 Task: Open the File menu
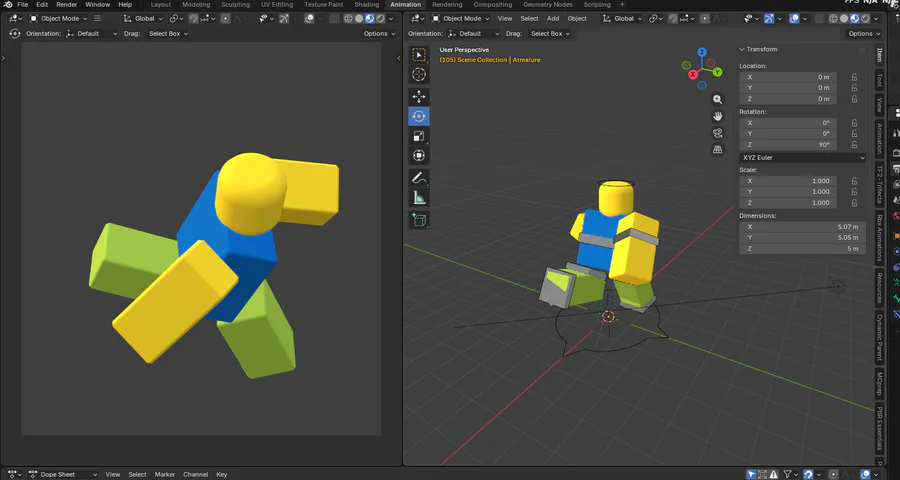click(x=23, y=5)
